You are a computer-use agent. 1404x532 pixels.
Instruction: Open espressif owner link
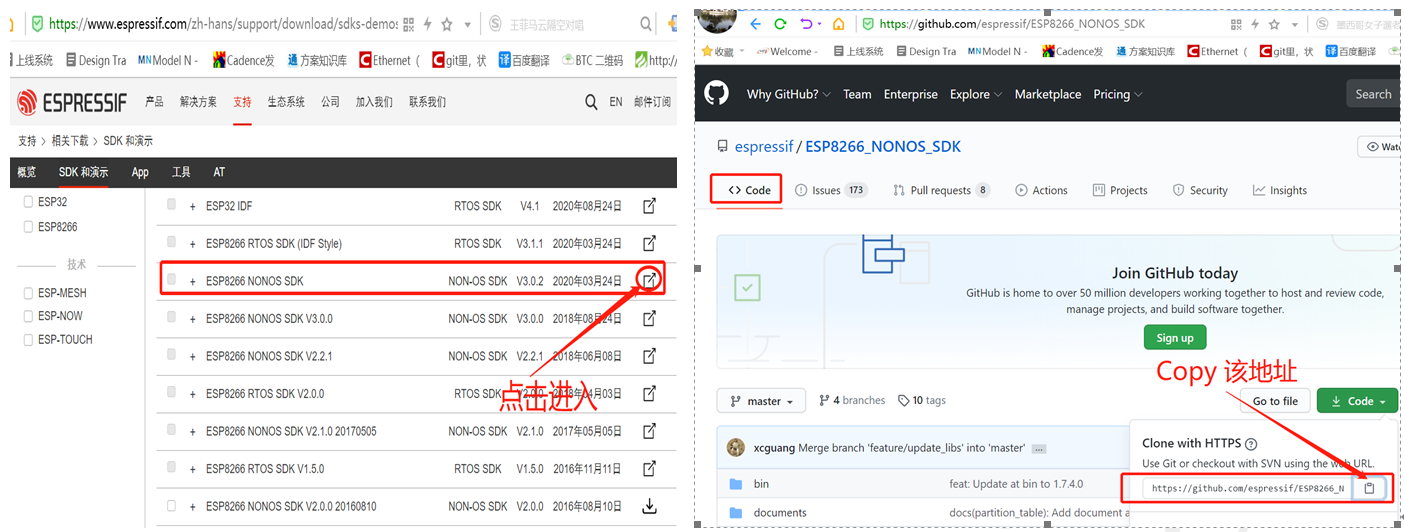[x=763, y=147]
